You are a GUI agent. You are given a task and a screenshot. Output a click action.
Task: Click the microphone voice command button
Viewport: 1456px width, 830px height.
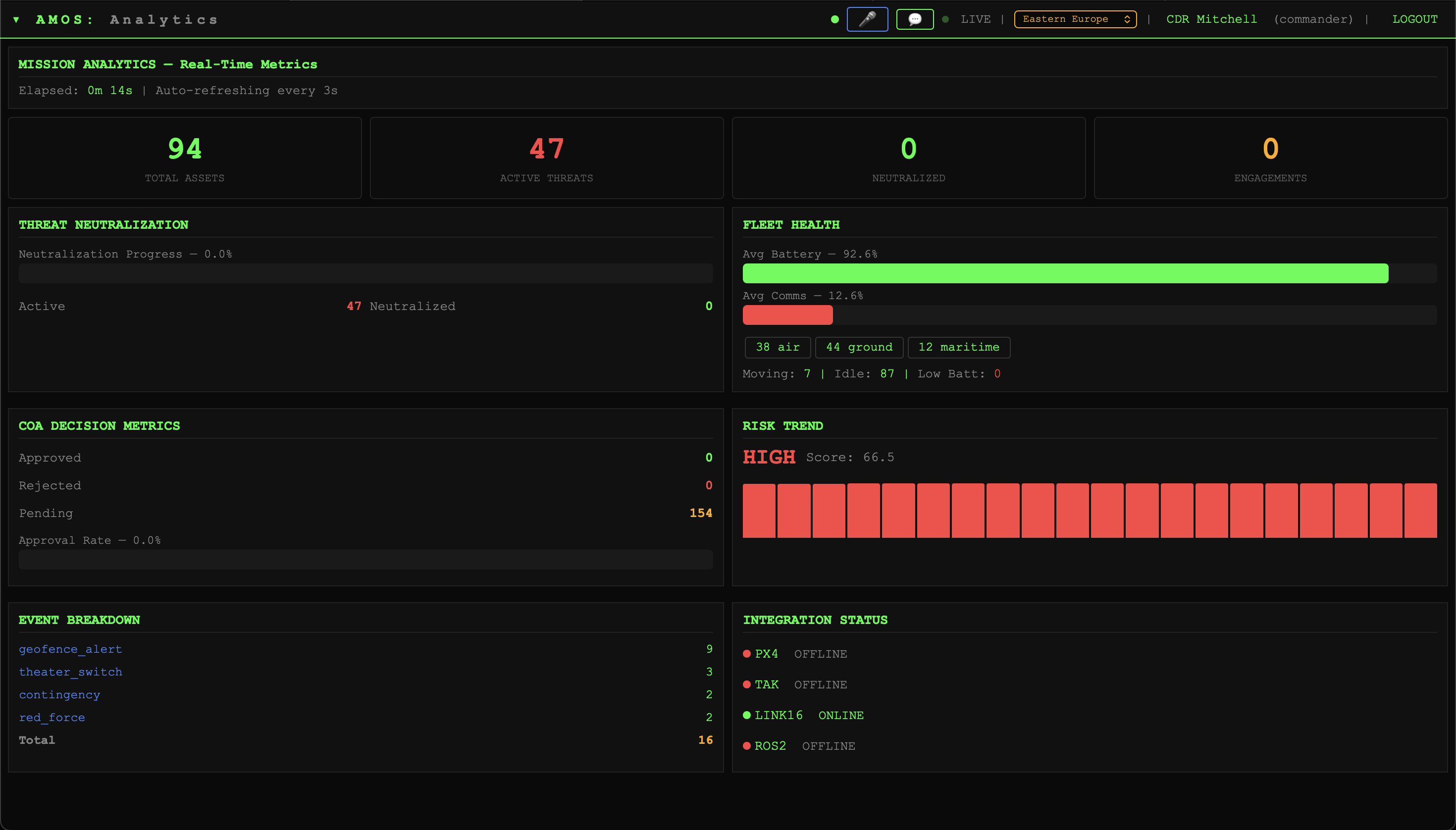click(x=867, y=19)
